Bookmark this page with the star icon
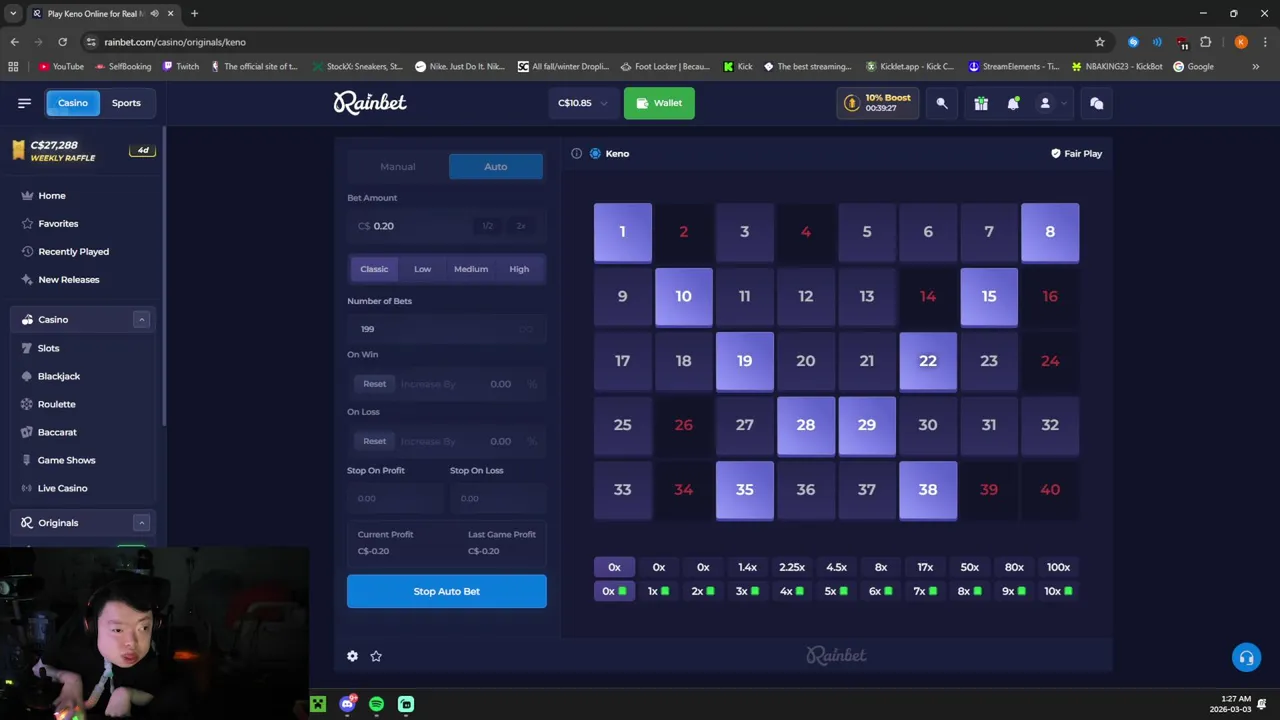This screenshot has height=720, width=1280. point(1100,42)
